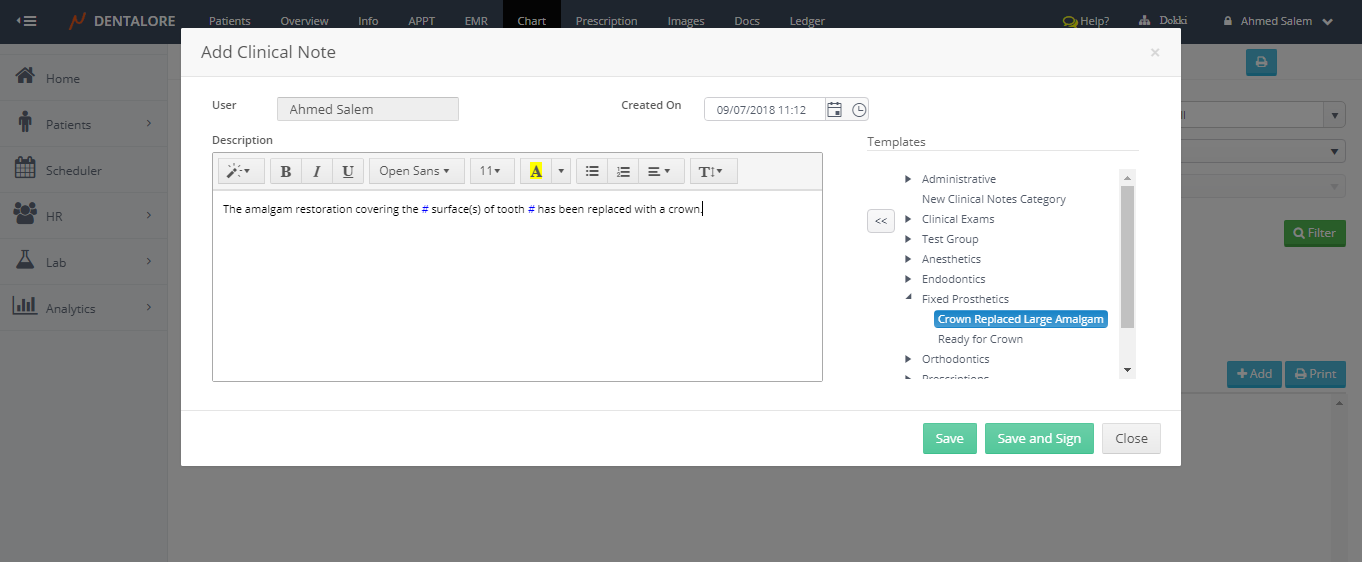Viewport: 1362px width, 562px height.
Task: Insert an unordered bullet list
Action: click(x=592, y=171)
